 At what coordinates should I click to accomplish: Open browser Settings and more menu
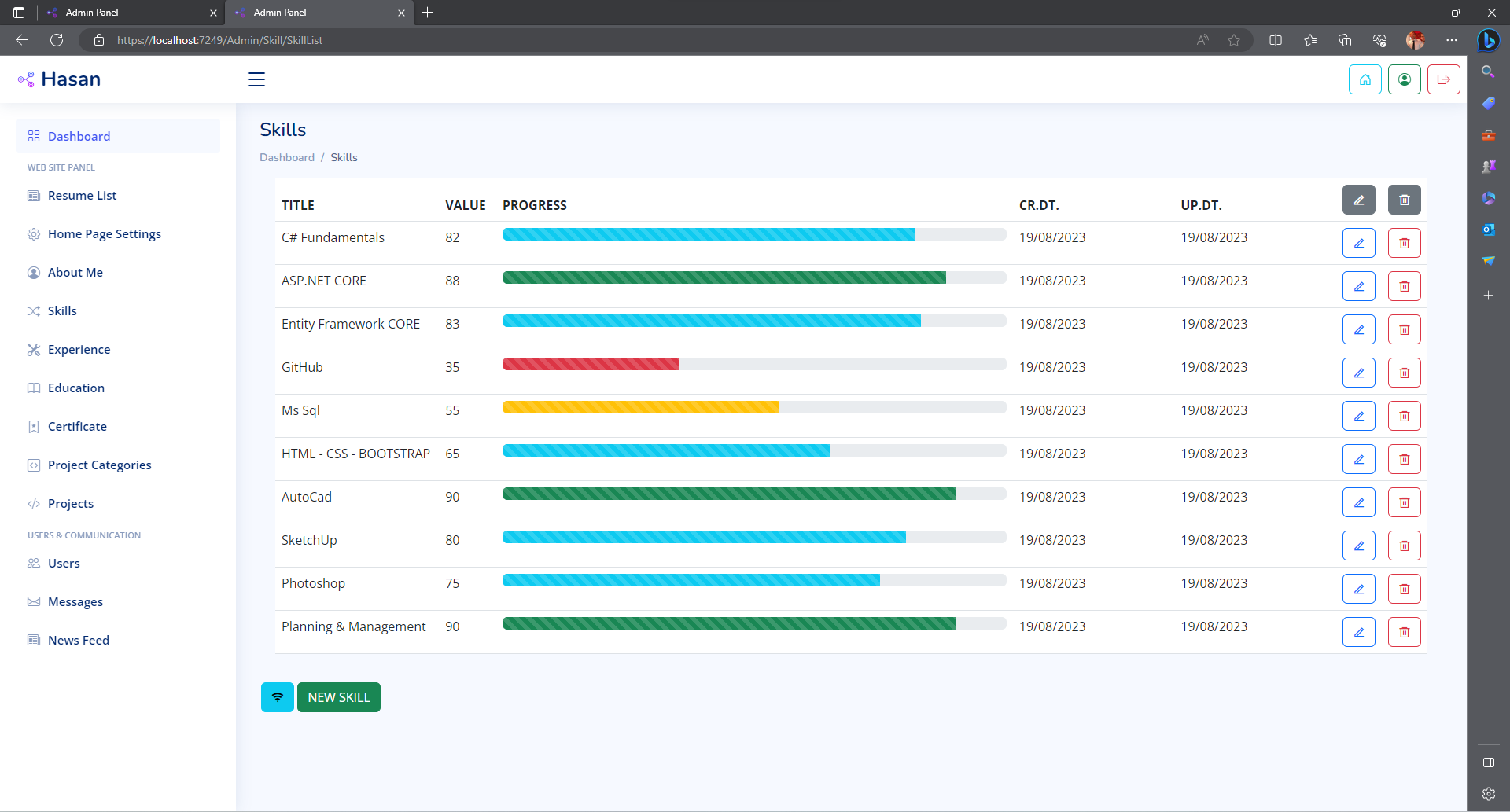click(1452, 40)
